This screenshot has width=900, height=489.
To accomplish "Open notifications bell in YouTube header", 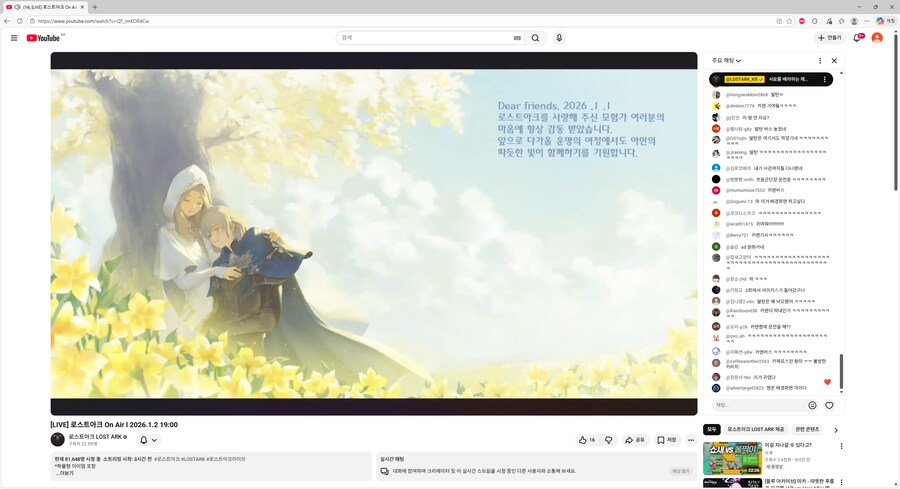I will pyautogui.click(x=857, y=38).
